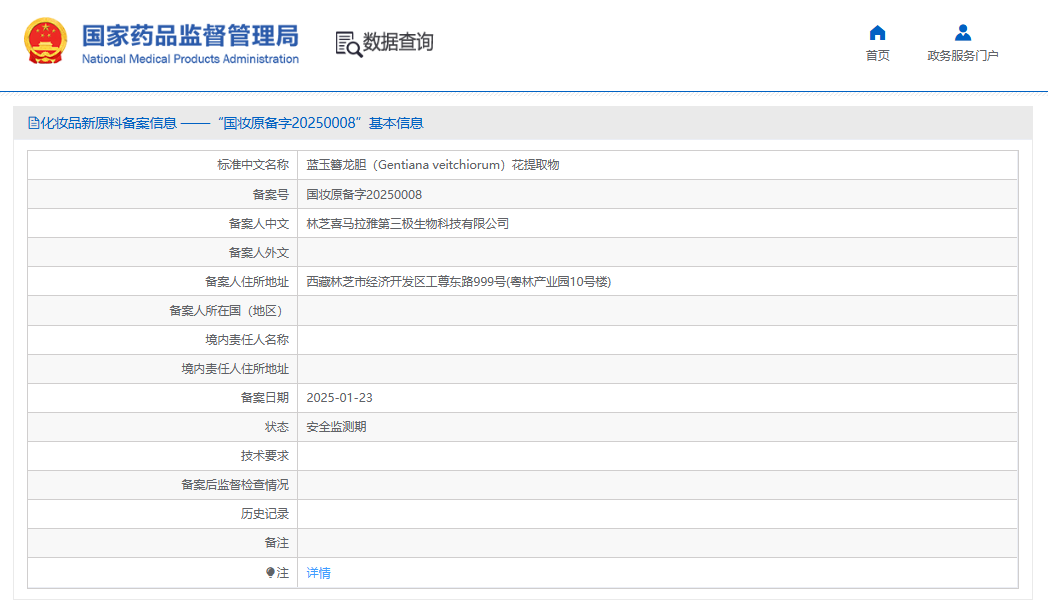Click the 备案号 label
The height and width of the screenshot is (610, 1048).
pyautogui.click(x=271, y=194)
